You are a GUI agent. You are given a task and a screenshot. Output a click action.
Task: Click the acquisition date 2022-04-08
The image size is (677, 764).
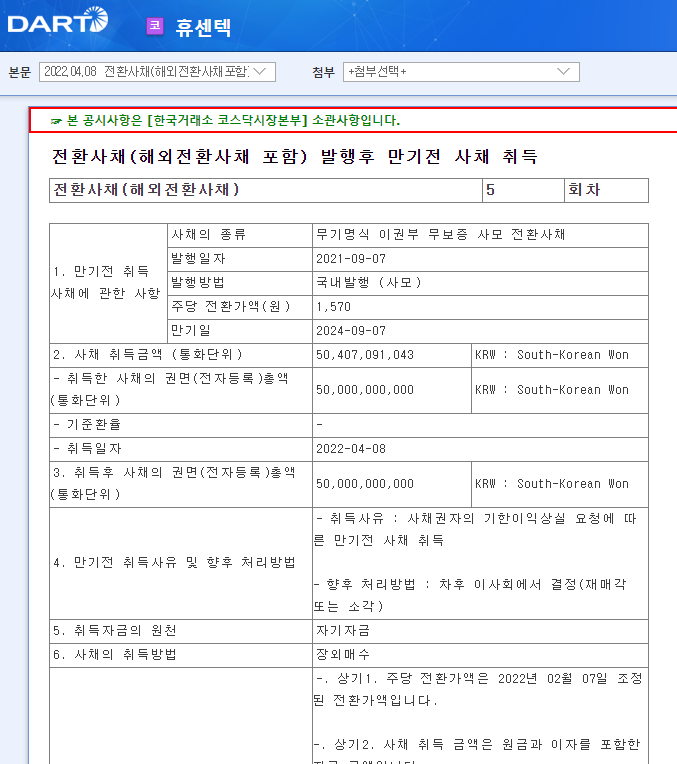click(351, 449)
